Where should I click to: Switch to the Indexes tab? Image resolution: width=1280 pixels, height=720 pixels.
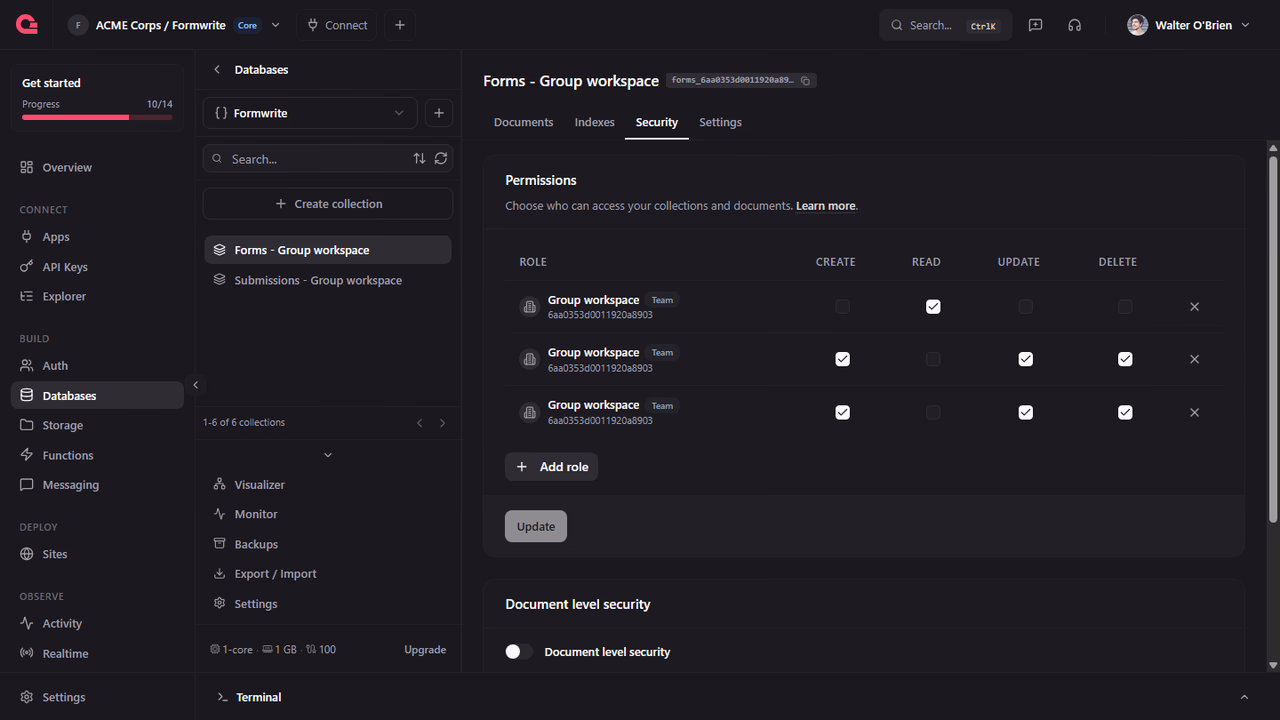(x=594, y=122)
